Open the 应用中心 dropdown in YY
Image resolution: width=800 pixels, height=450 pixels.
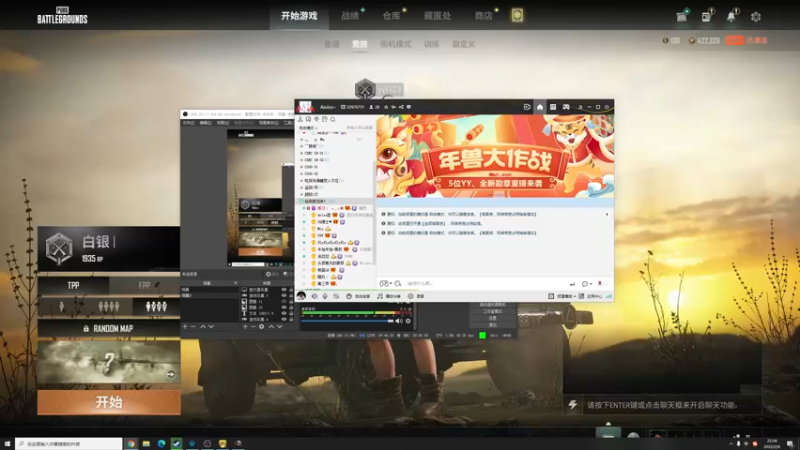[590, 296]
